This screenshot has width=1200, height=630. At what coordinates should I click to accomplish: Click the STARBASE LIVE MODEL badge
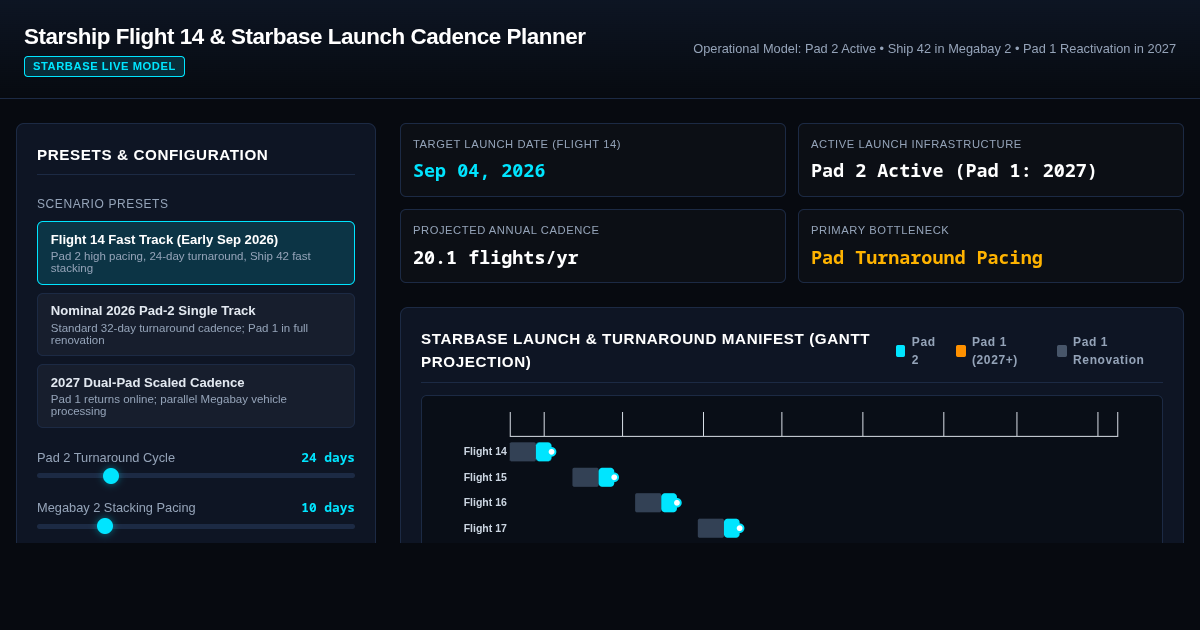point(104,66)
